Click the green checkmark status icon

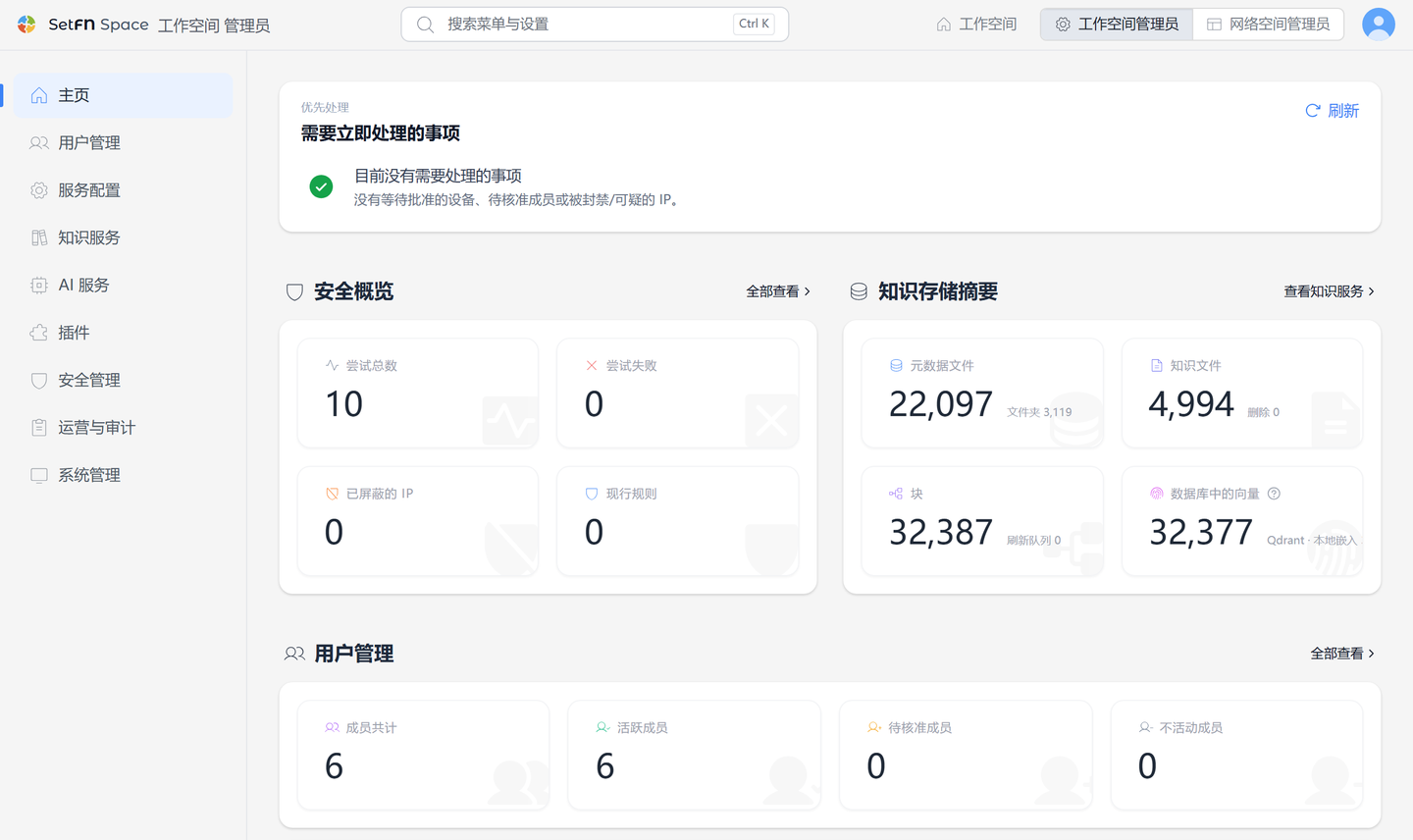(x=321, y=186)
